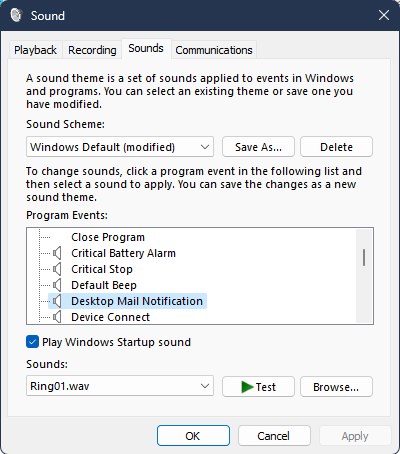
Task: Click speaker icon beside Desktop Mail Notification
Action: [57, 301]
